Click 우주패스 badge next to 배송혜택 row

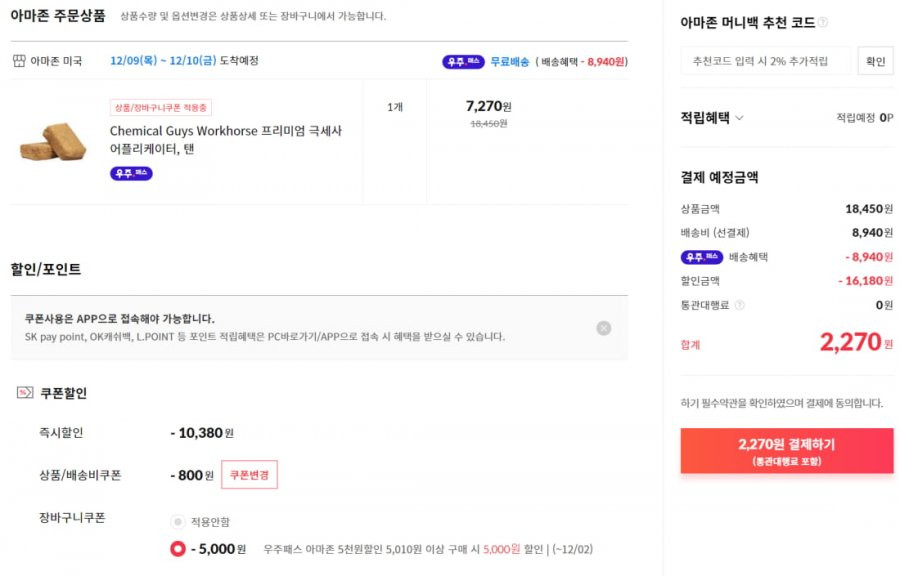(702, 257)
